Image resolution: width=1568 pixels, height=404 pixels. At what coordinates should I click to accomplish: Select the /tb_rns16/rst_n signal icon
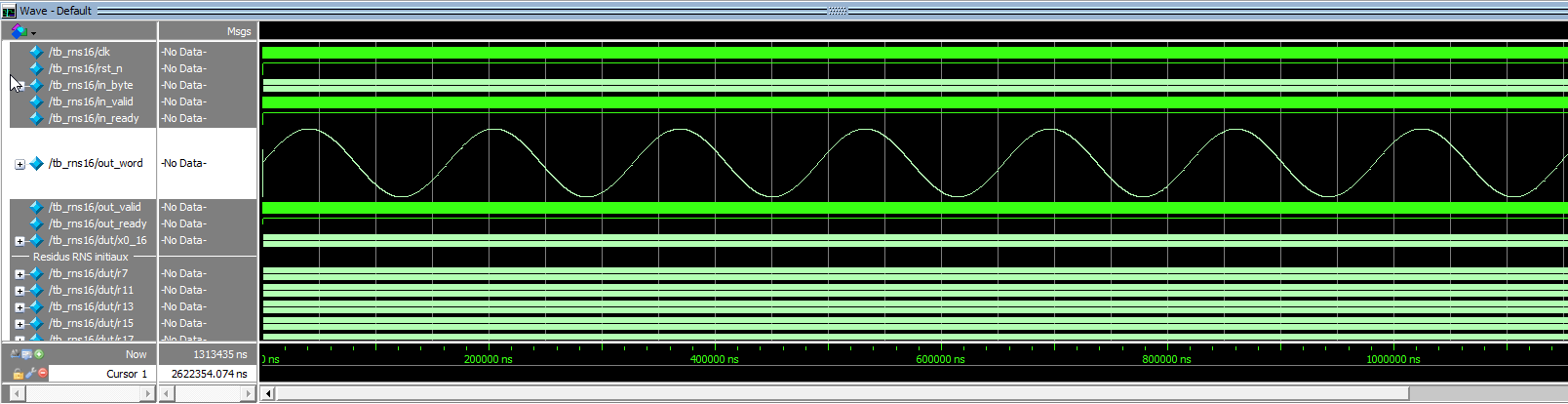(37, 68)
